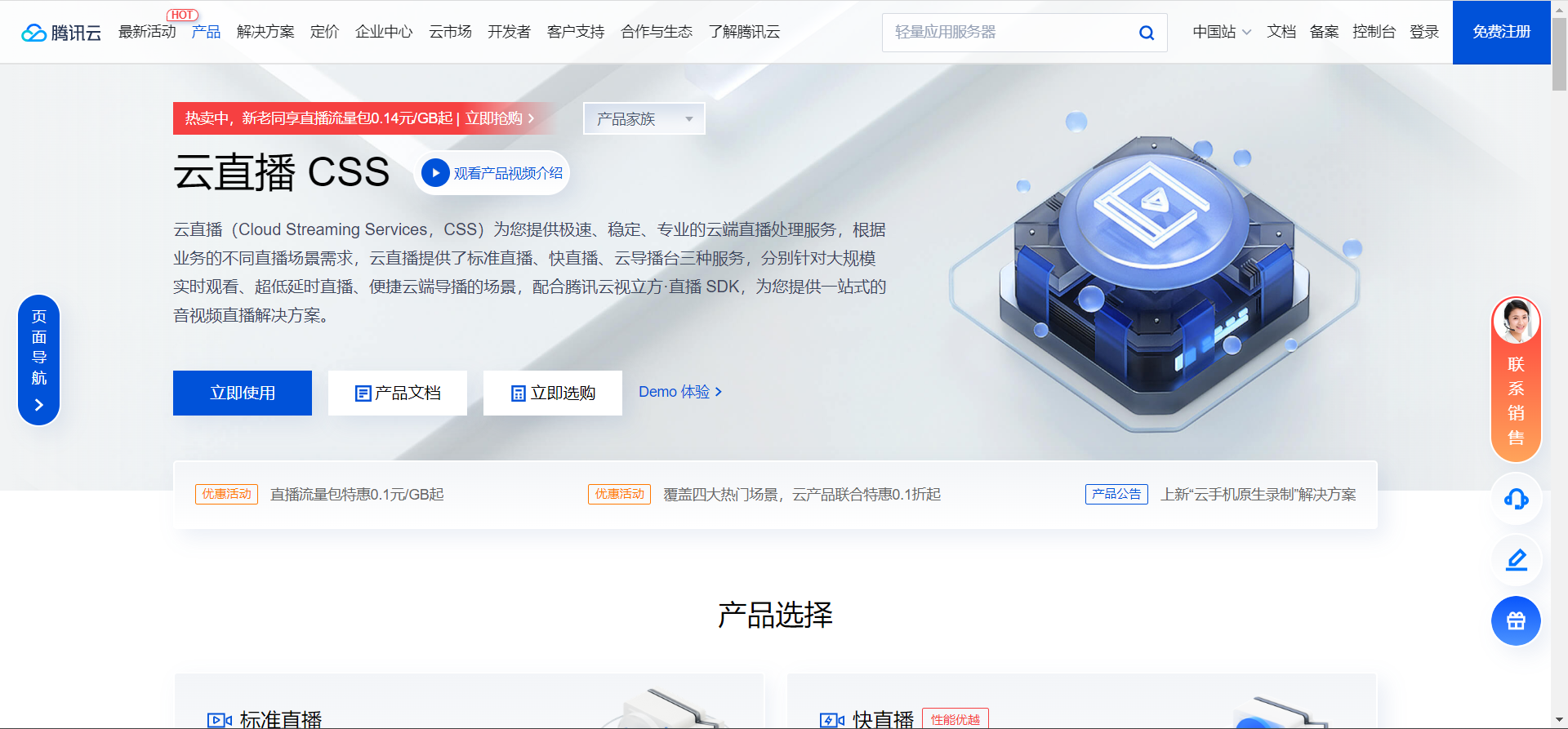Click the 快直播 card title
Screen dimensions: 1568x729
pos(884,720)
